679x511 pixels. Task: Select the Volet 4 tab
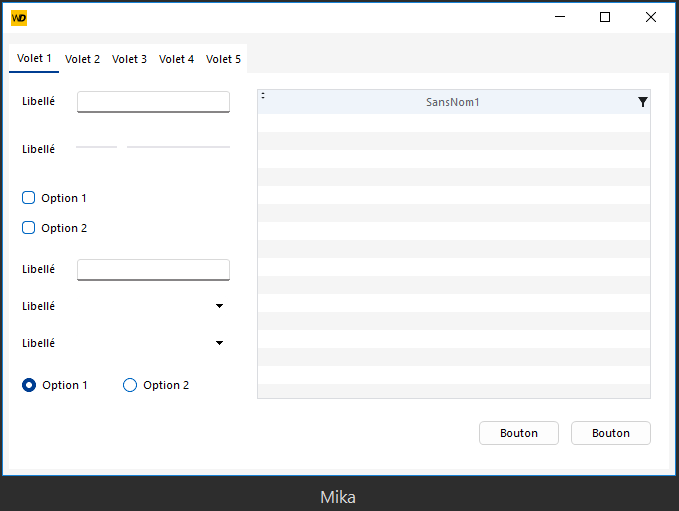pos(176,59)
